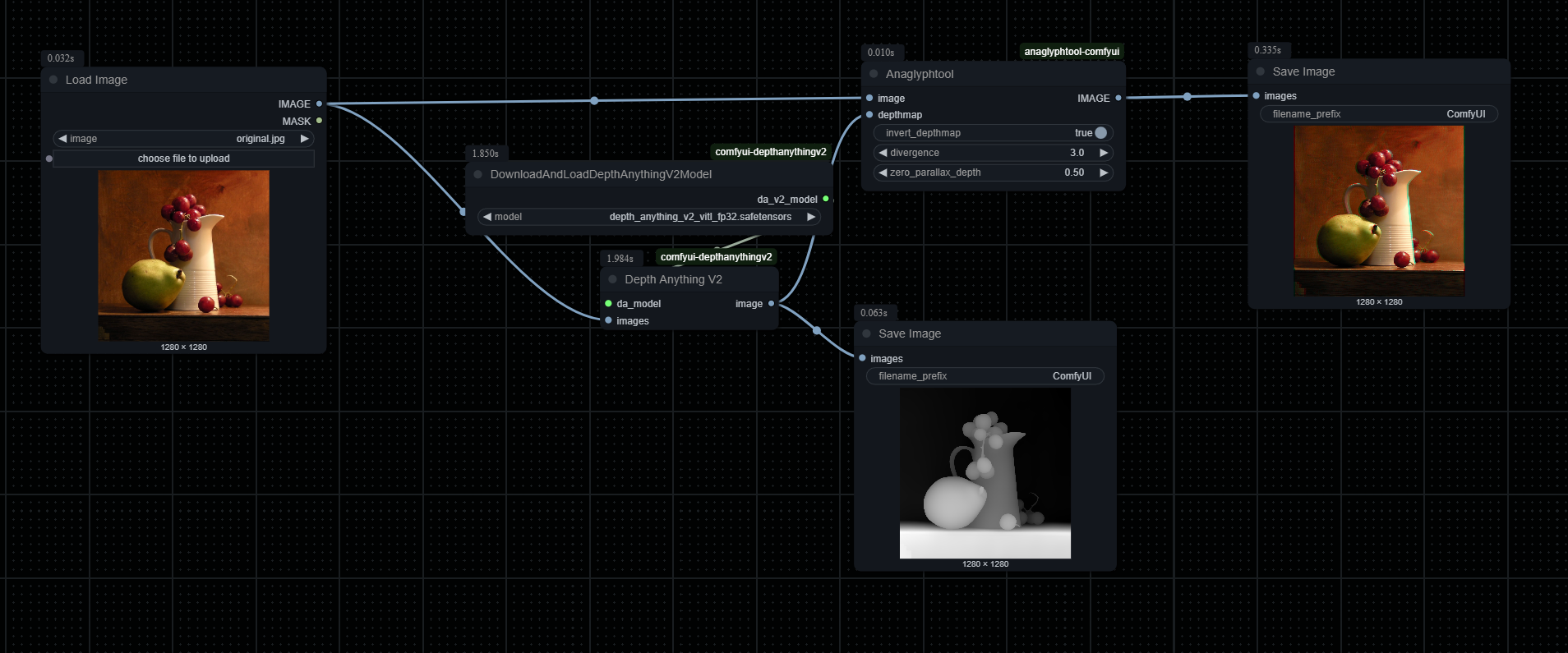Decrease divergence with left arrow
The height and width of the screenshot is (653, 1568).
pos(883,153)
